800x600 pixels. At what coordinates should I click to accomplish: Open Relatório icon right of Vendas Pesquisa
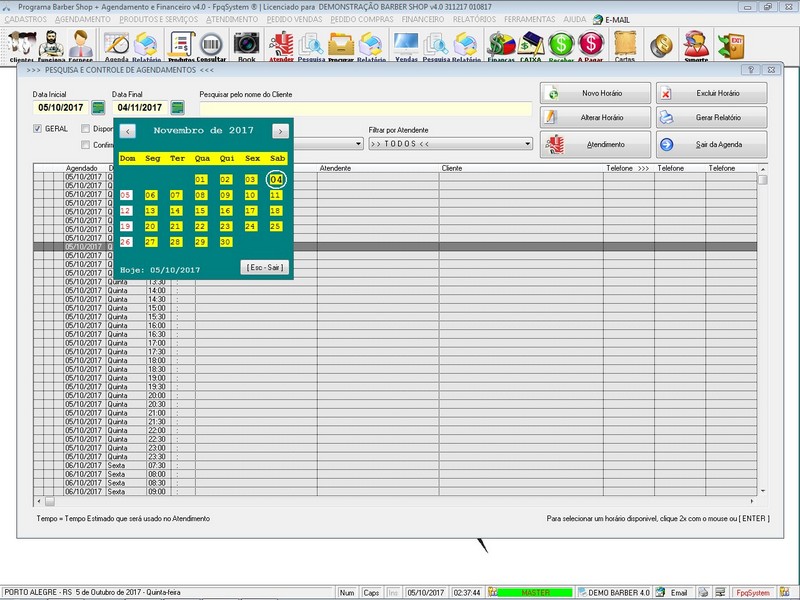466,46
